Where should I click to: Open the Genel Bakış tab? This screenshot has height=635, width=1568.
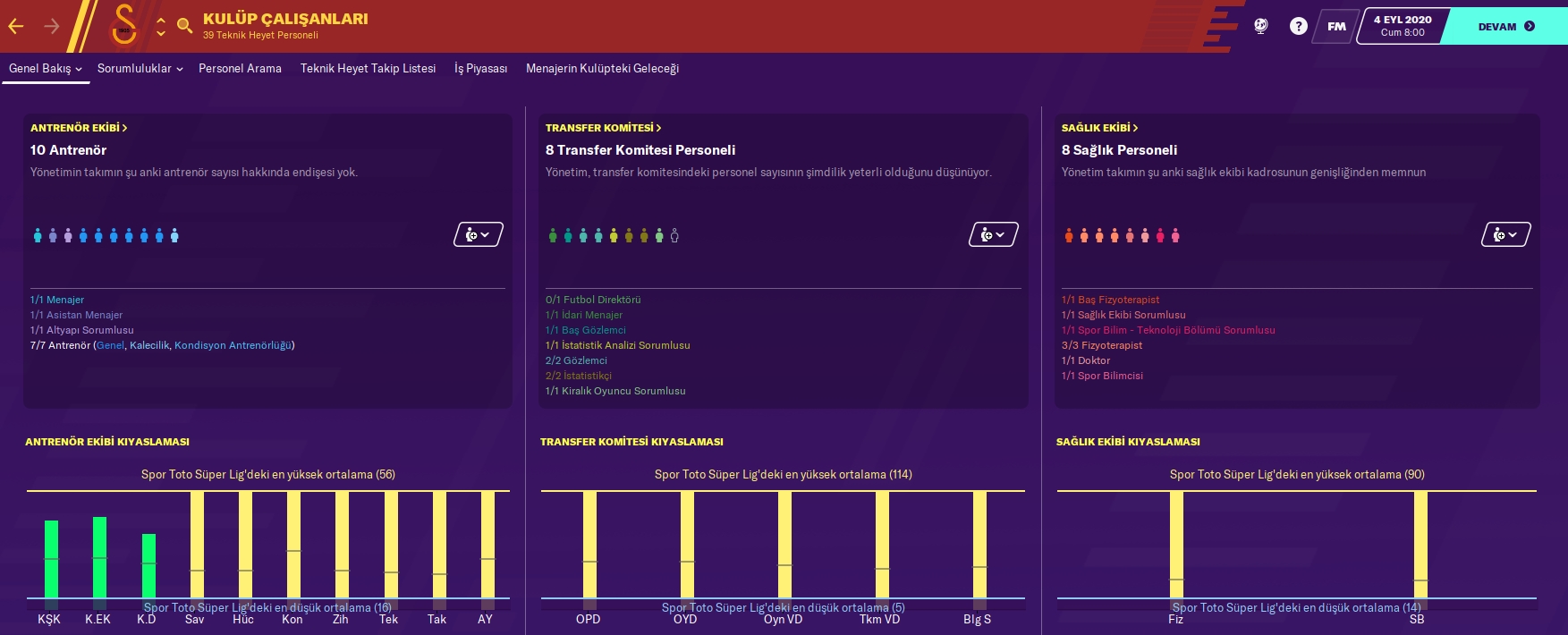45,69
